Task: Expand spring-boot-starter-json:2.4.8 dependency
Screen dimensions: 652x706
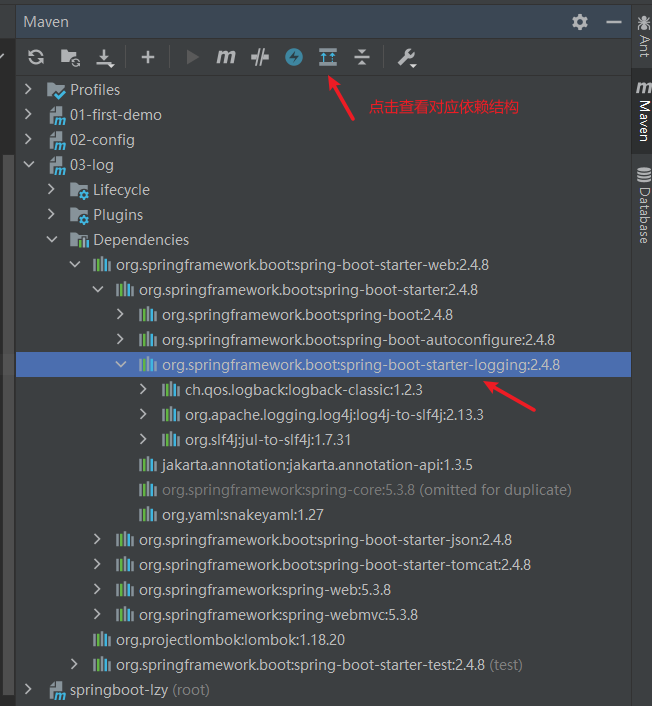Action: click(x=97, y=539)
